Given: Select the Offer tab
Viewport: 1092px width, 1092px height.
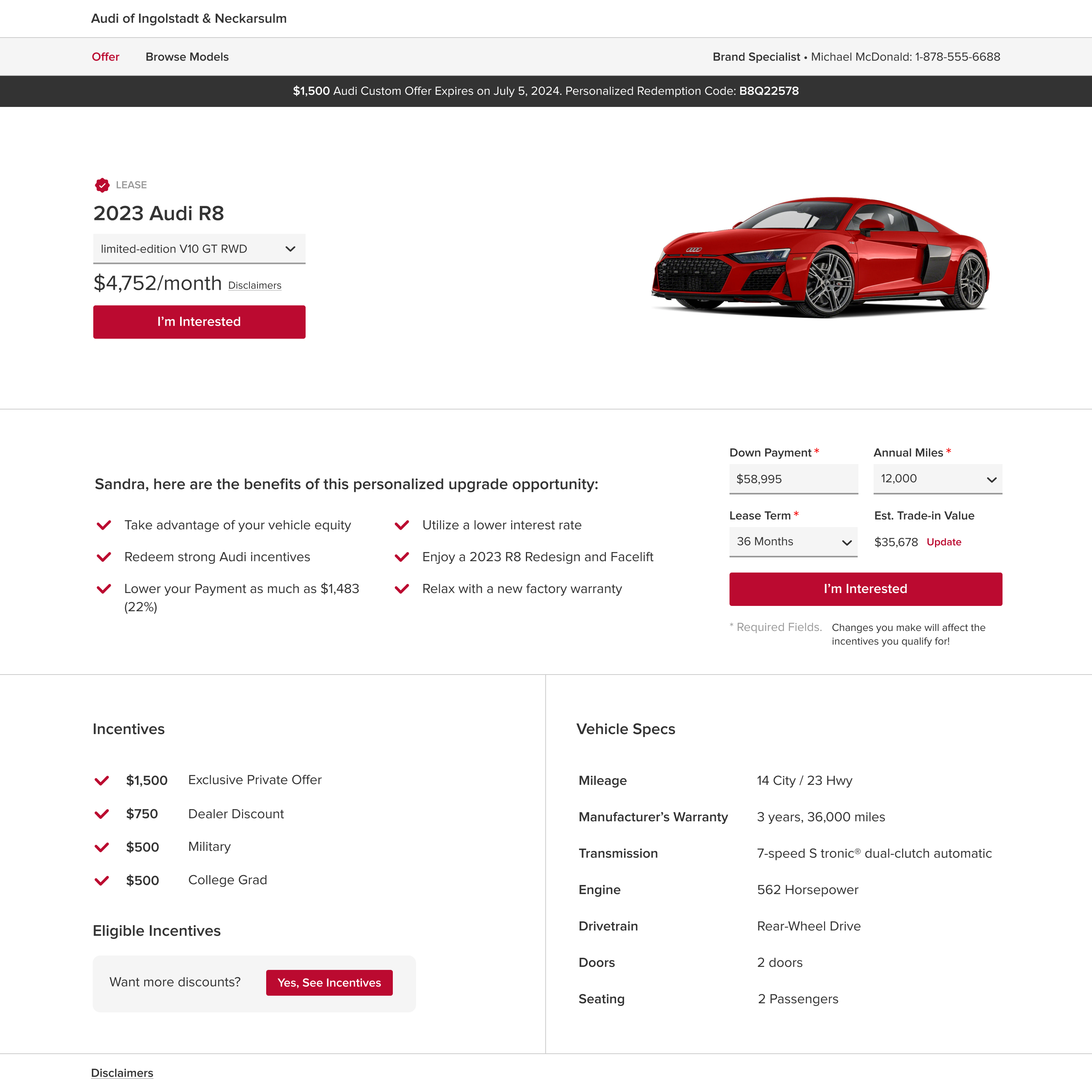Looking at the screenshot, I should tap(106, 57).
